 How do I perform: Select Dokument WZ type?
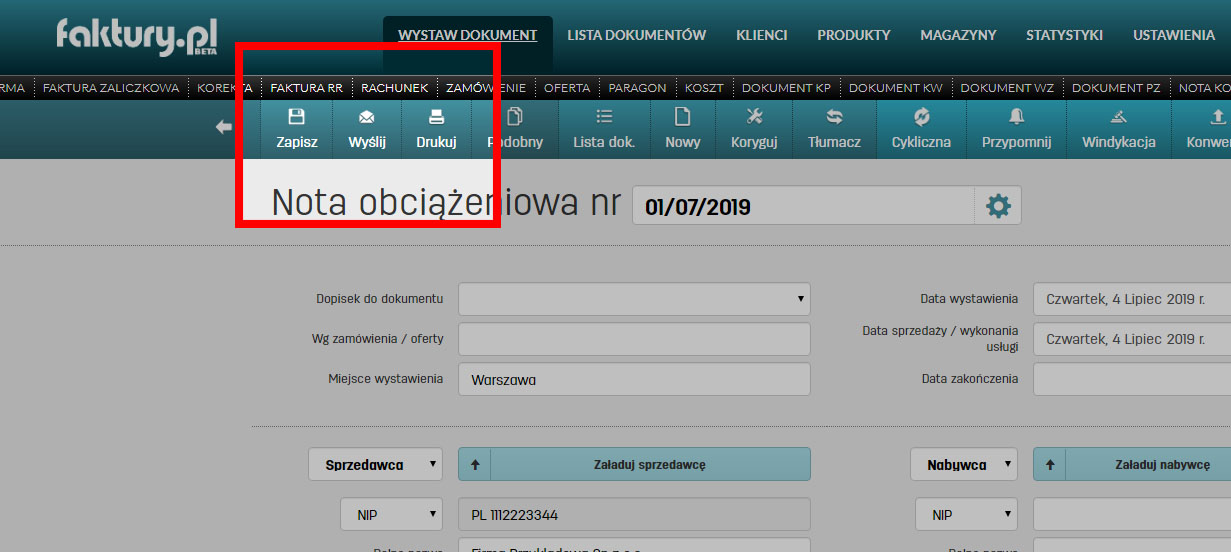1007,88
